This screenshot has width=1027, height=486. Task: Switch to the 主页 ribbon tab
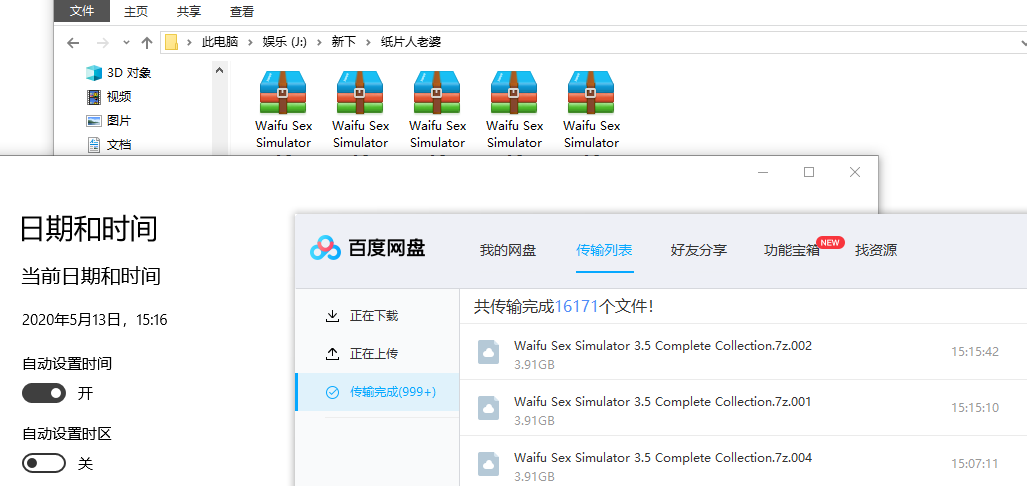(x=136, y=11)
